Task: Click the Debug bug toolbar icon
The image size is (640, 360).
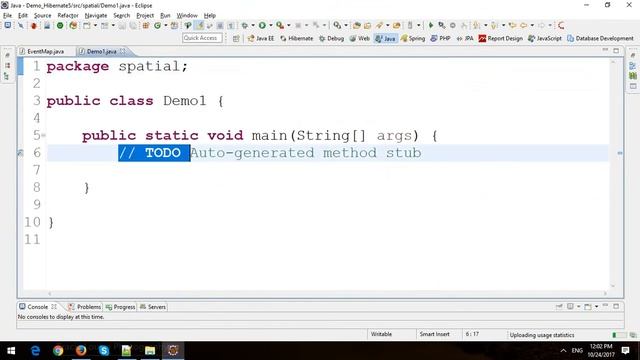Action: 244,25
